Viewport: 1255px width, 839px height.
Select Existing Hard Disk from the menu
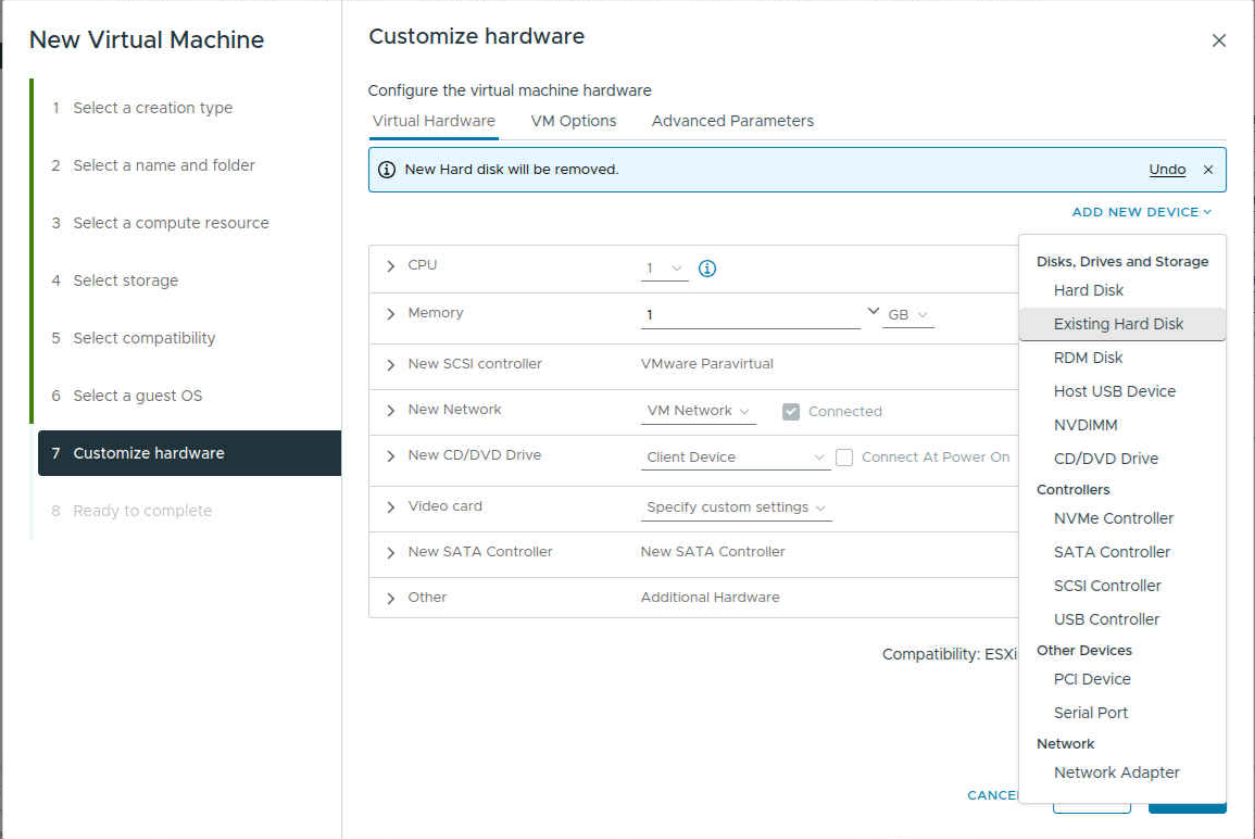(x=1118, y=324)
